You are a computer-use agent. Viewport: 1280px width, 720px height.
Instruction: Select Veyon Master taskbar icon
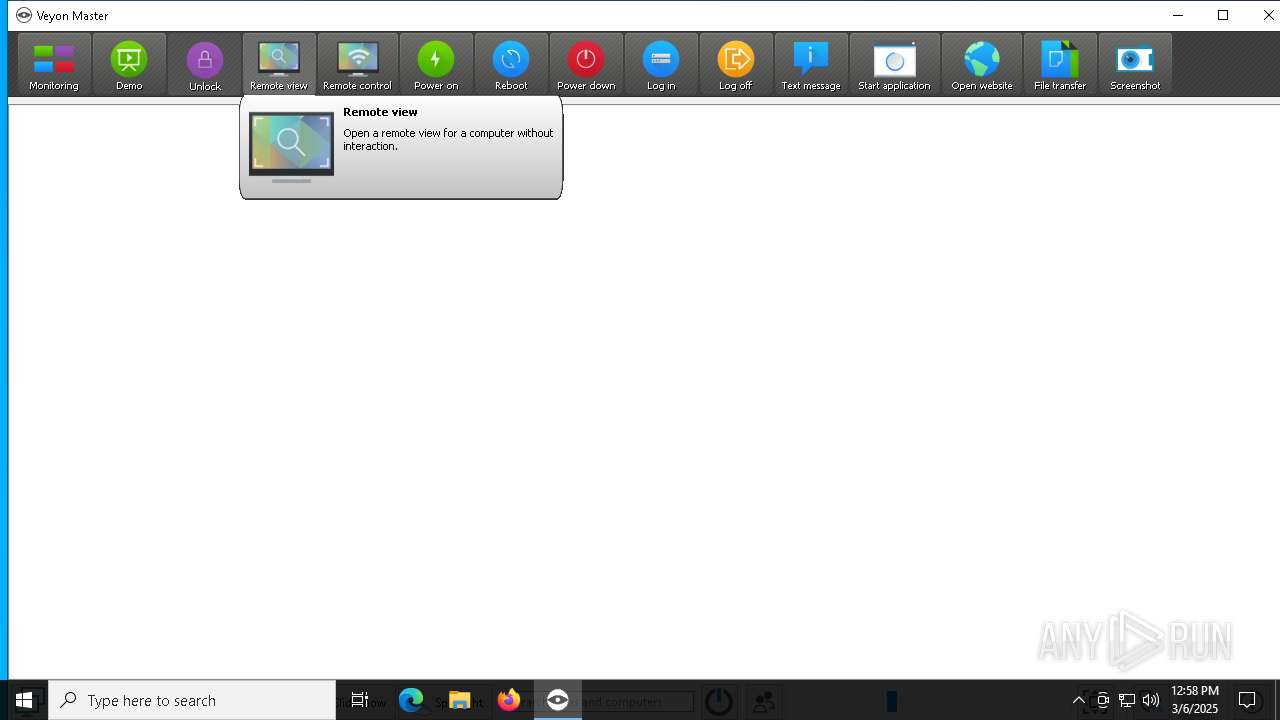point(558,700)
